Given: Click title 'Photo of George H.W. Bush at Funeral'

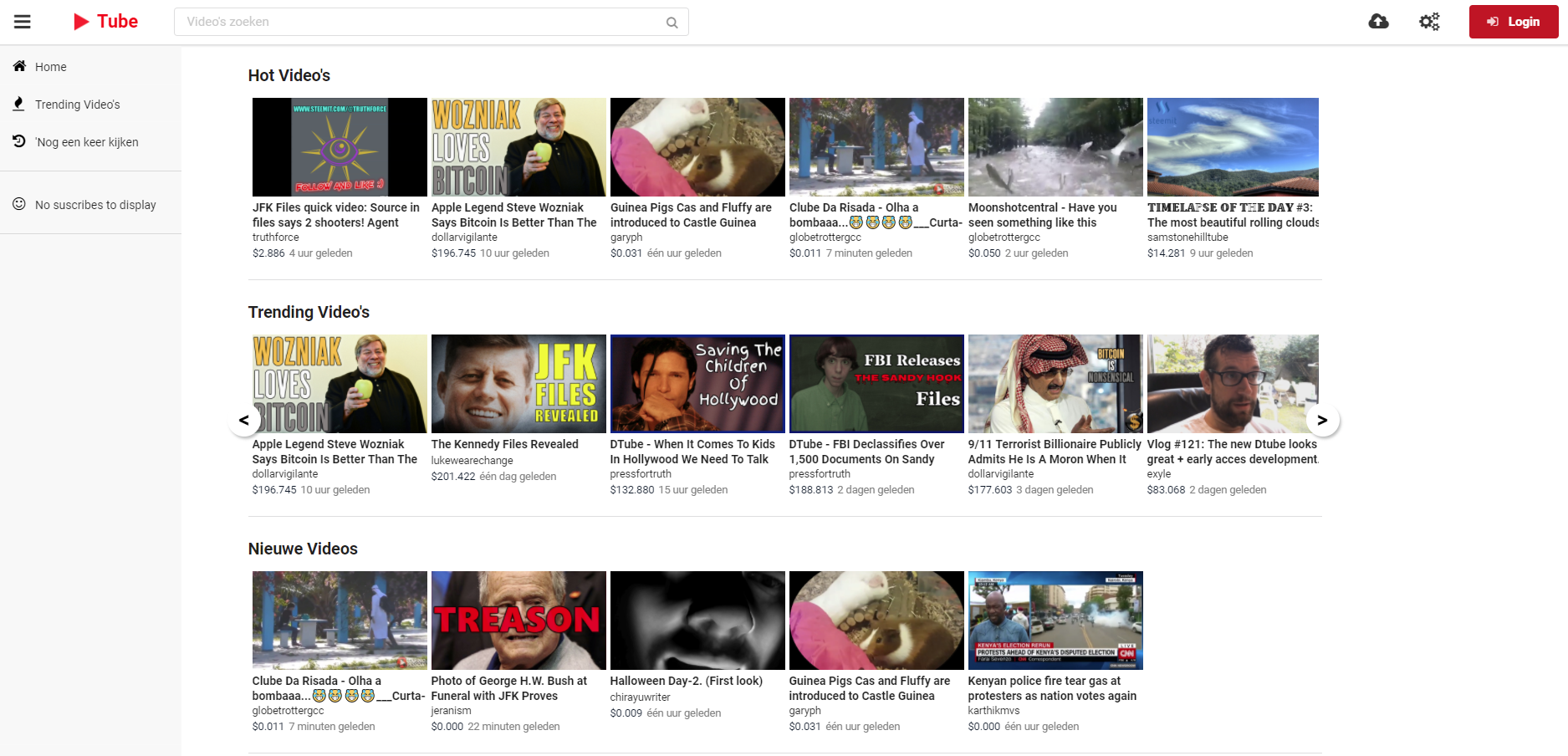Looking at the screenshot, I should (509, 688).
